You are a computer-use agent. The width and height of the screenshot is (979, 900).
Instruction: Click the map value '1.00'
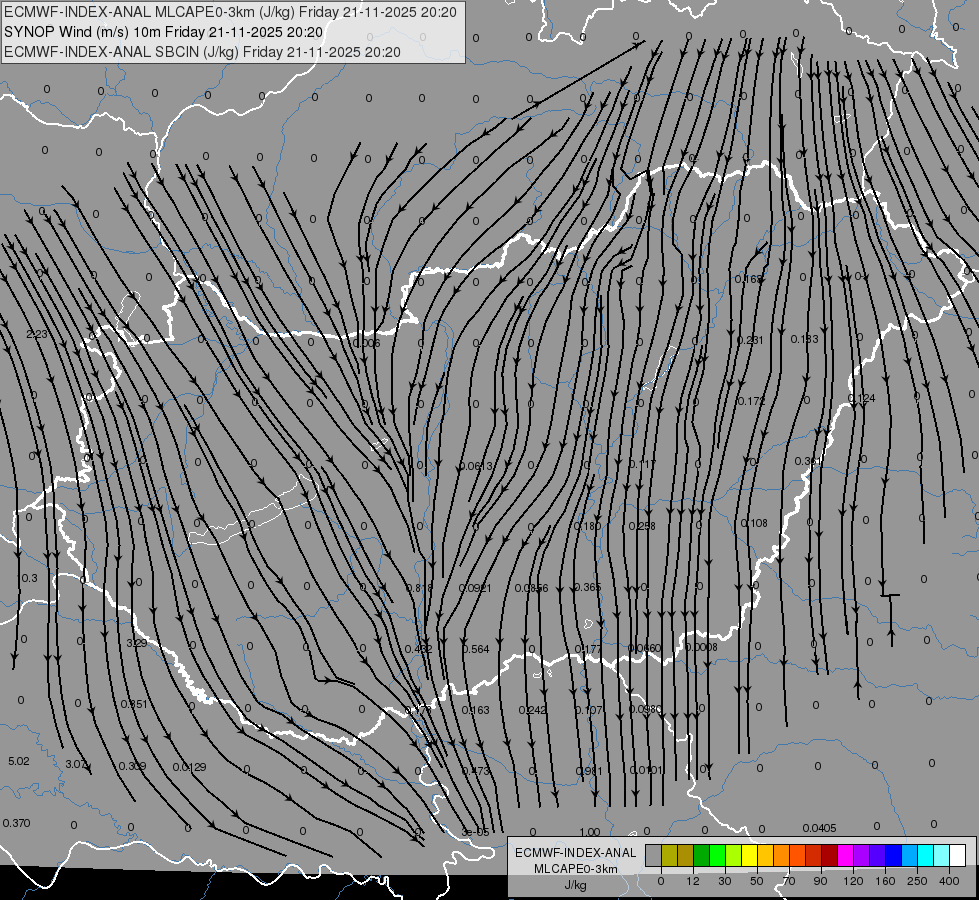(589, 833)
